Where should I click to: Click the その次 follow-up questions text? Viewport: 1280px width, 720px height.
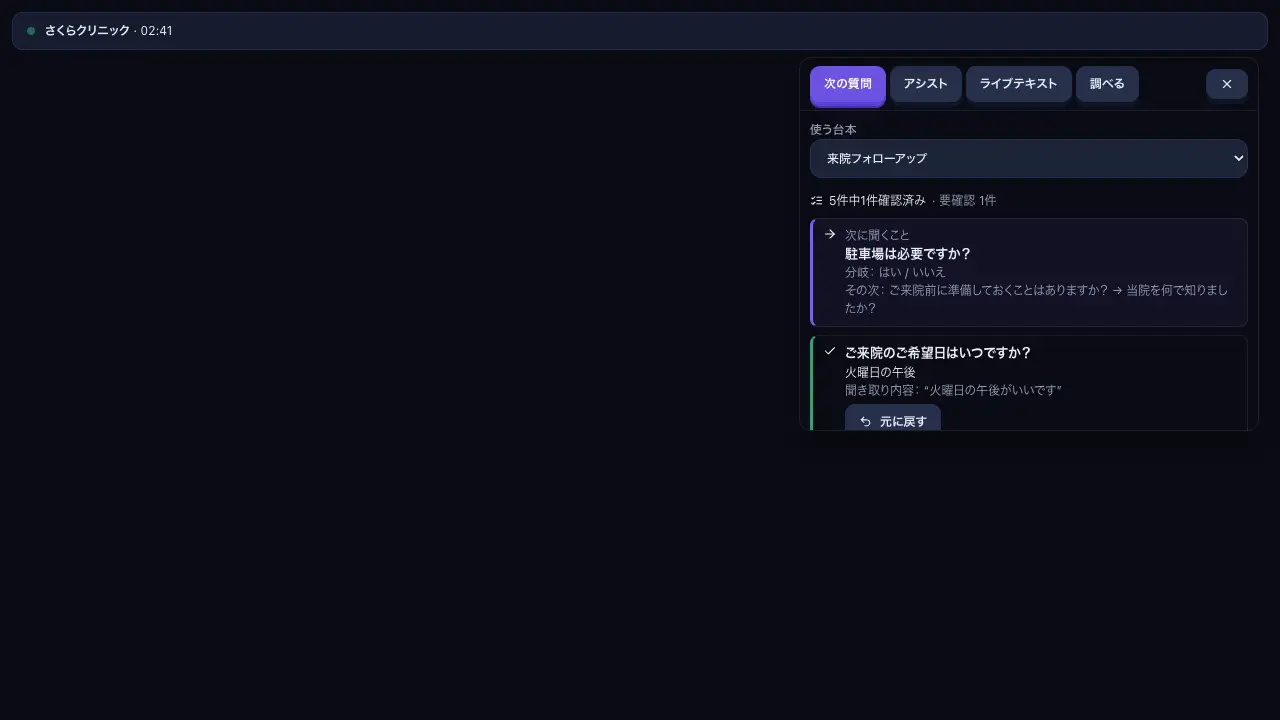pos(1036,299)
